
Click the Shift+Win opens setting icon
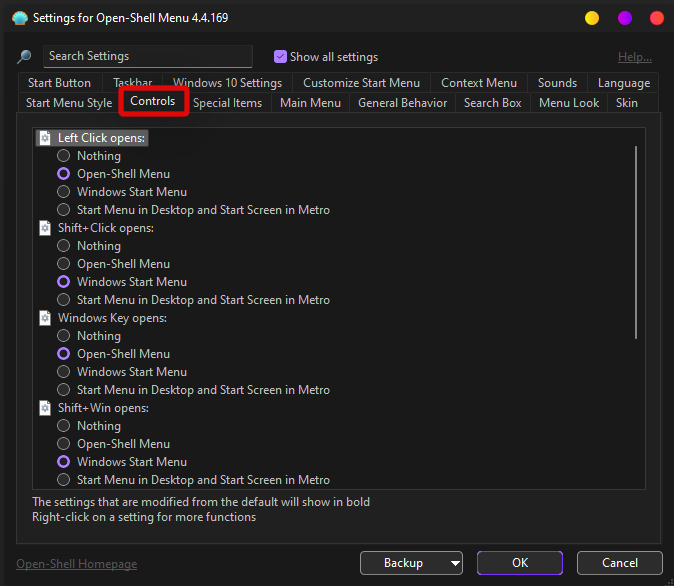pos(45,408)
